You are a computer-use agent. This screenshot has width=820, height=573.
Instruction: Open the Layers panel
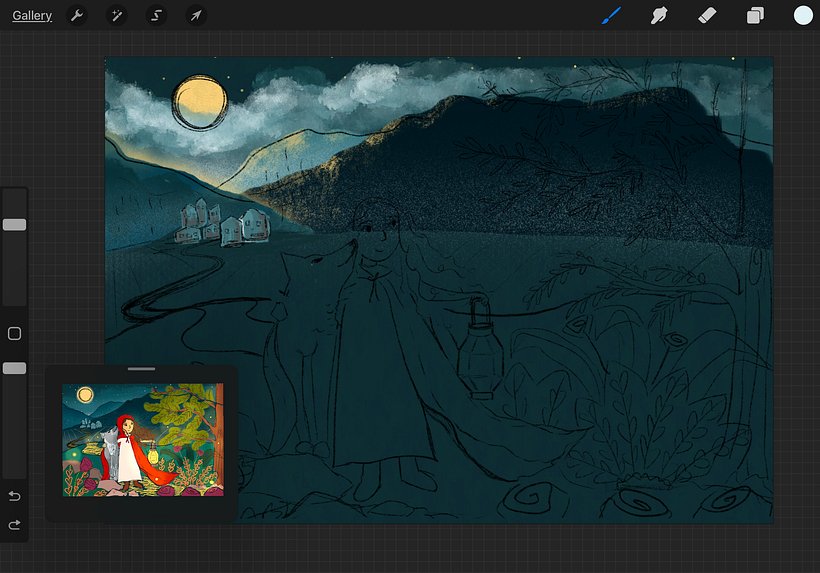pyautogui.click(x=755, y=16)
